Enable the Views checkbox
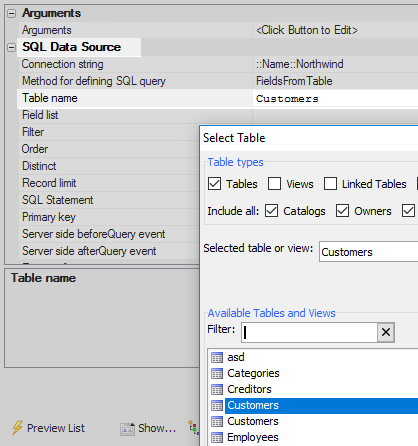 pyautogui.click(x=274, y=184)
